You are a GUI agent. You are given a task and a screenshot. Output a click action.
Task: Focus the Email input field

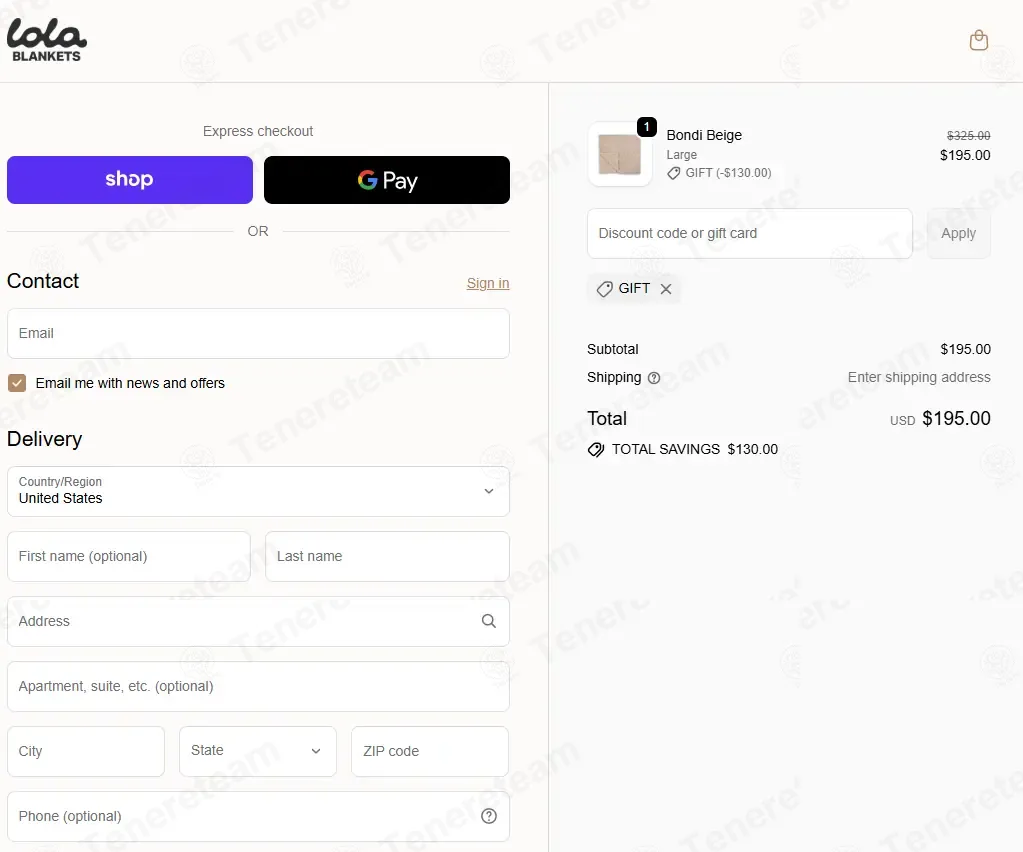pos(258,333)
